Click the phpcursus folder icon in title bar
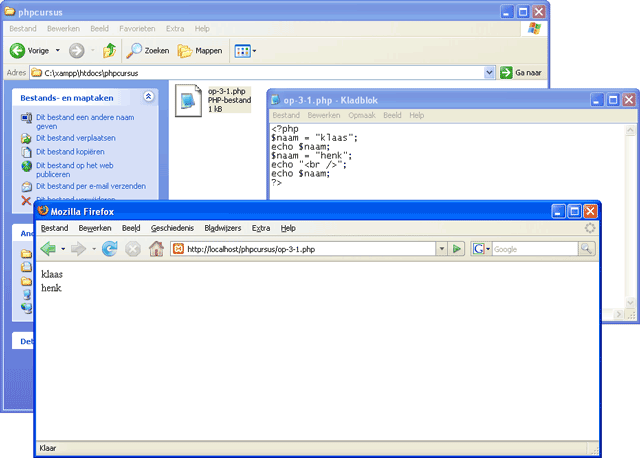Screen dimensions: 640x458 point(10,11)
